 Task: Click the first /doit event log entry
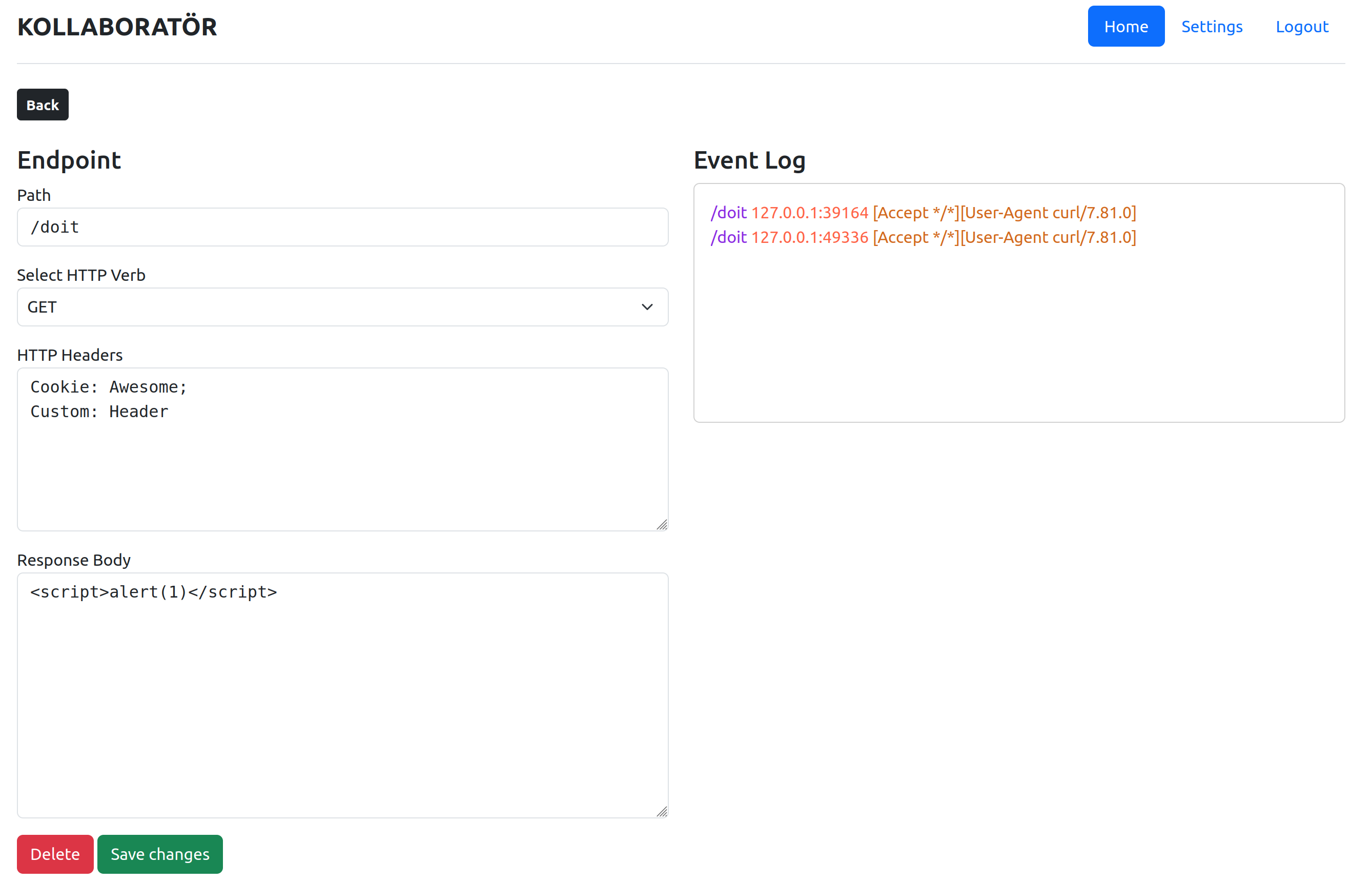tap(922, 213)
